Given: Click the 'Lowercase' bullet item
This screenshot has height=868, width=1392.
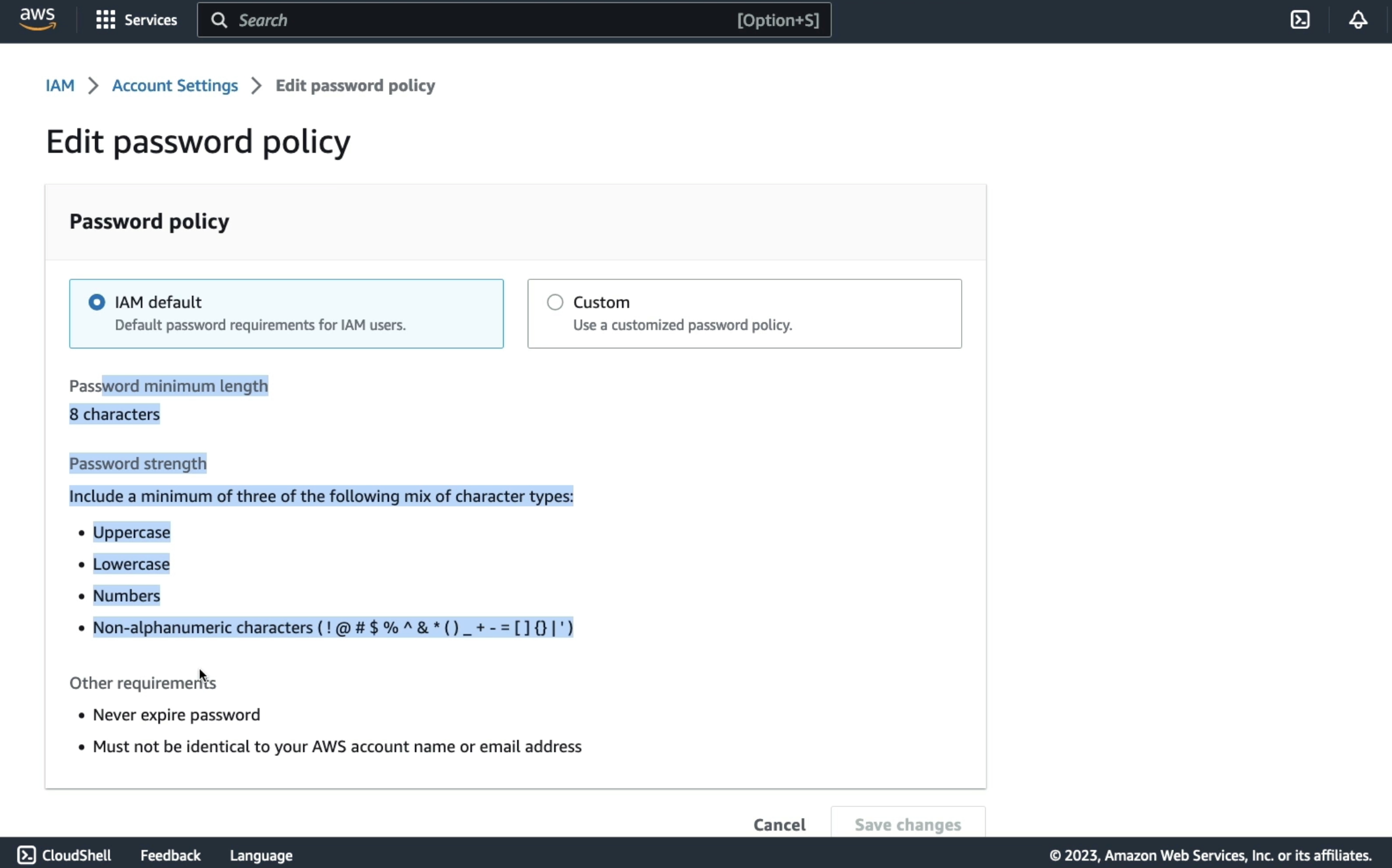Looking at the screenshot, I should pyautogui.click(x=131, y=563).
